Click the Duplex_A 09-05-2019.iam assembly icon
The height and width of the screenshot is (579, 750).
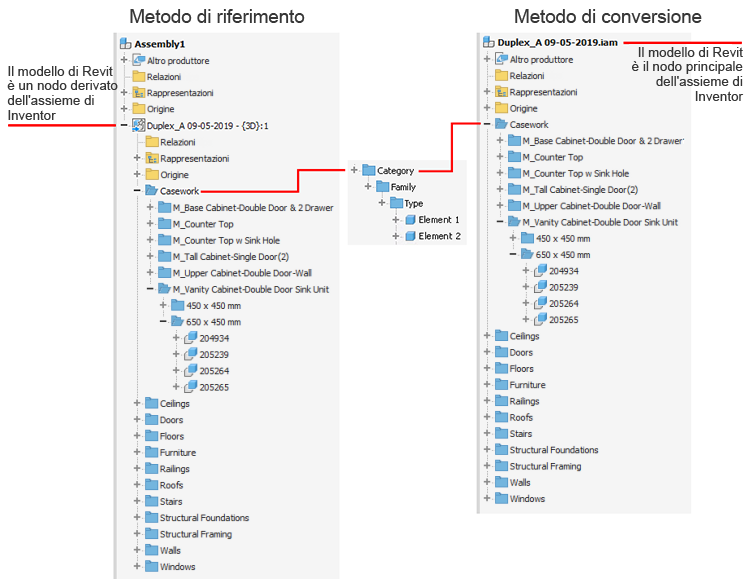pos(488,42)
